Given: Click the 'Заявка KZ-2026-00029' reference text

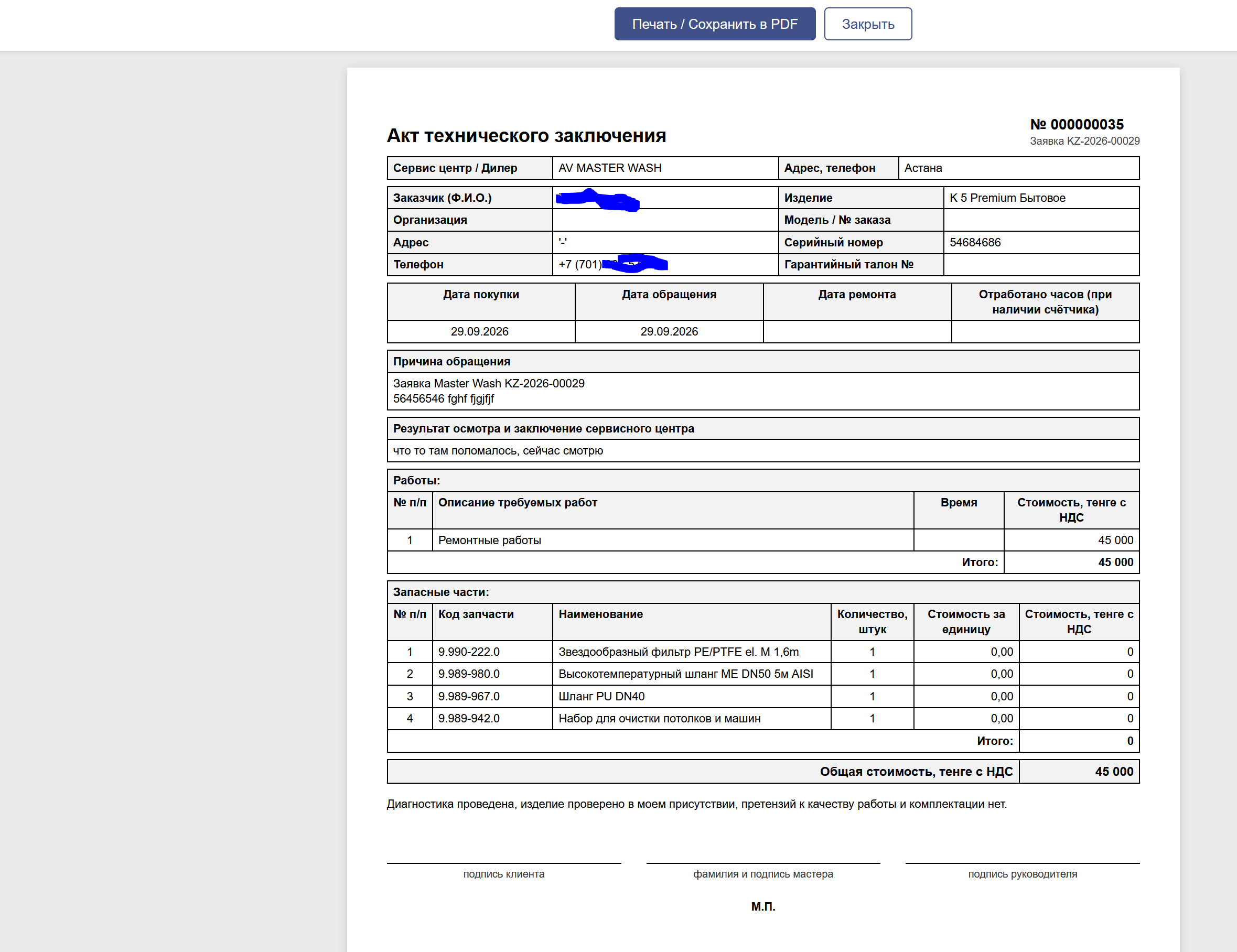Looking at the screenshot, I should click(x=1084, y=141).
